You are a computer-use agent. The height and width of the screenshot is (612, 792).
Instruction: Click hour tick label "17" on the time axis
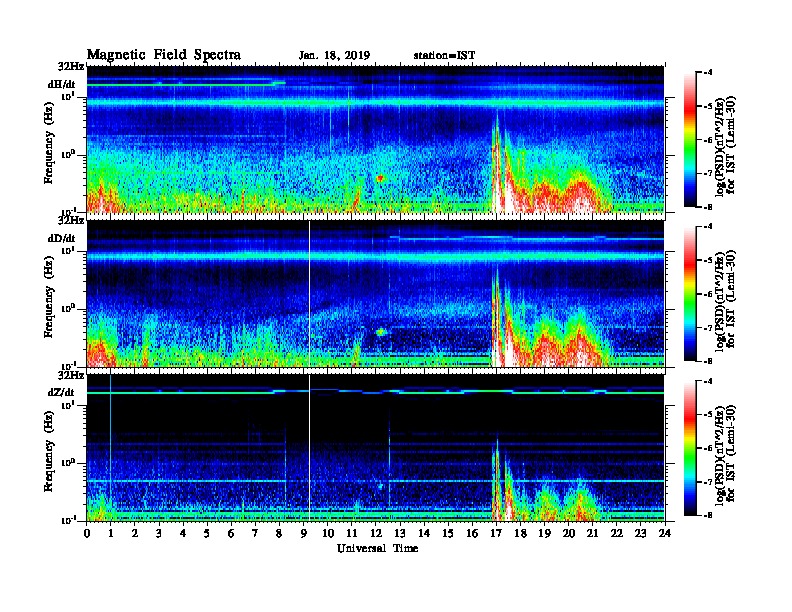pyautogui.click(x=496, y=534)
